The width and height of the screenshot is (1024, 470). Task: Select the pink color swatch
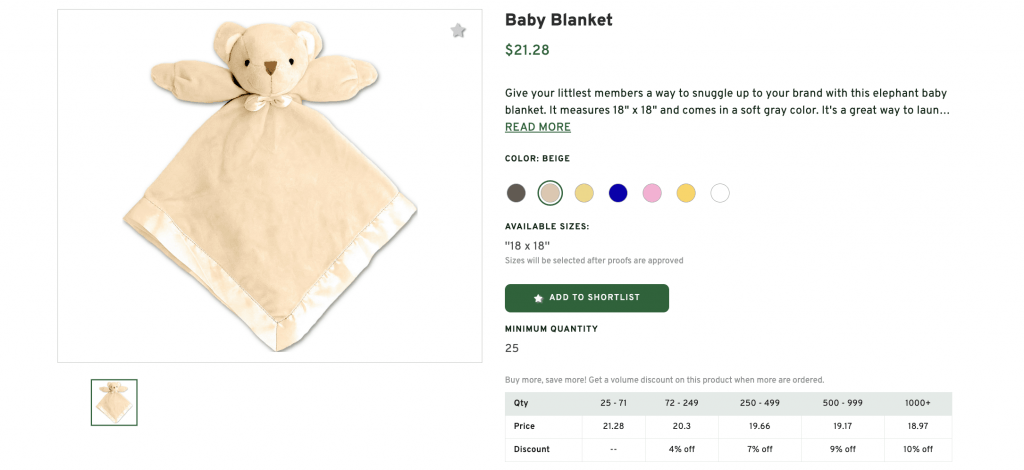[652, 193]
